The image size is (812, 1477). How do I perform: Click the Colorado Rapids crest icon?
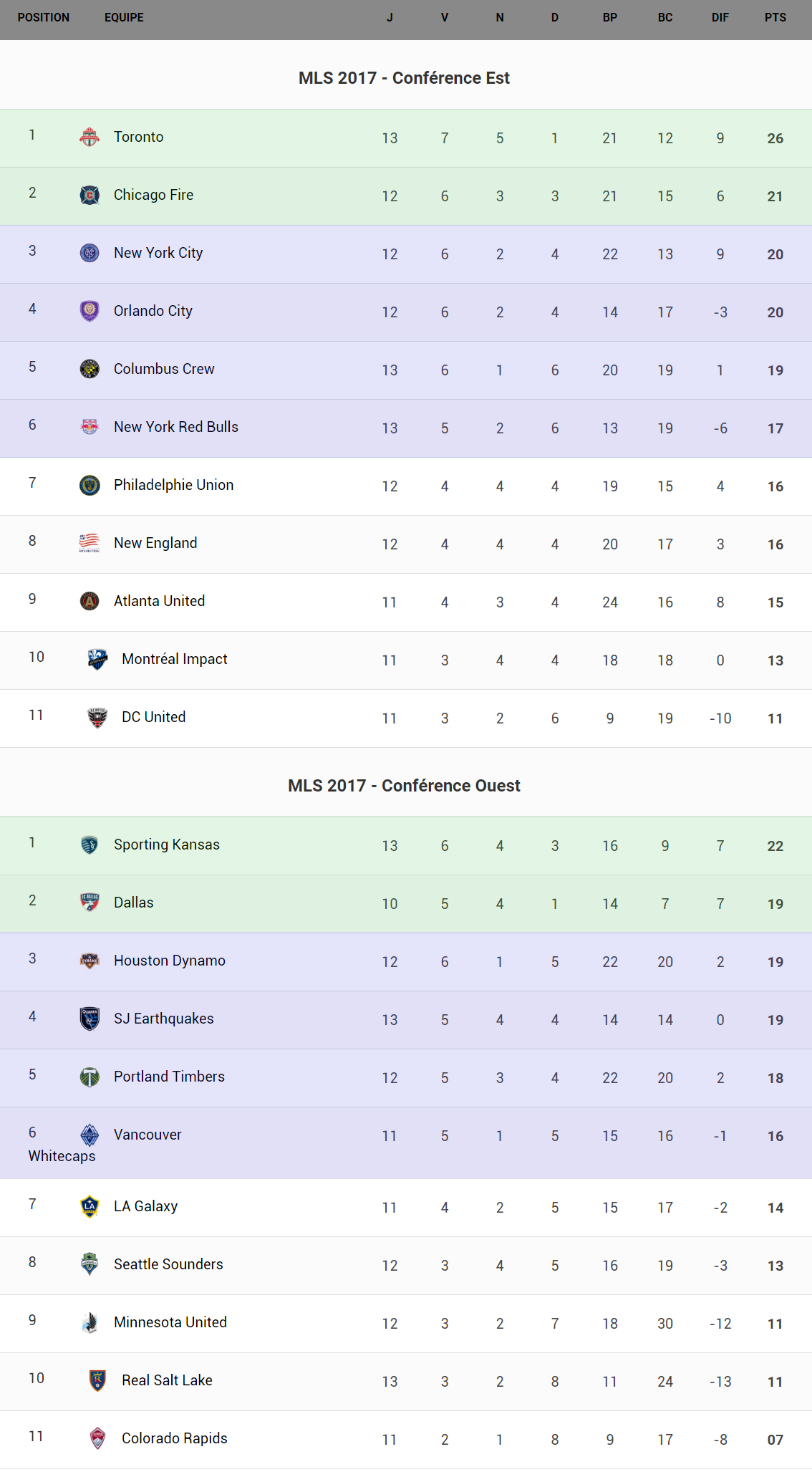[97, 1438]
